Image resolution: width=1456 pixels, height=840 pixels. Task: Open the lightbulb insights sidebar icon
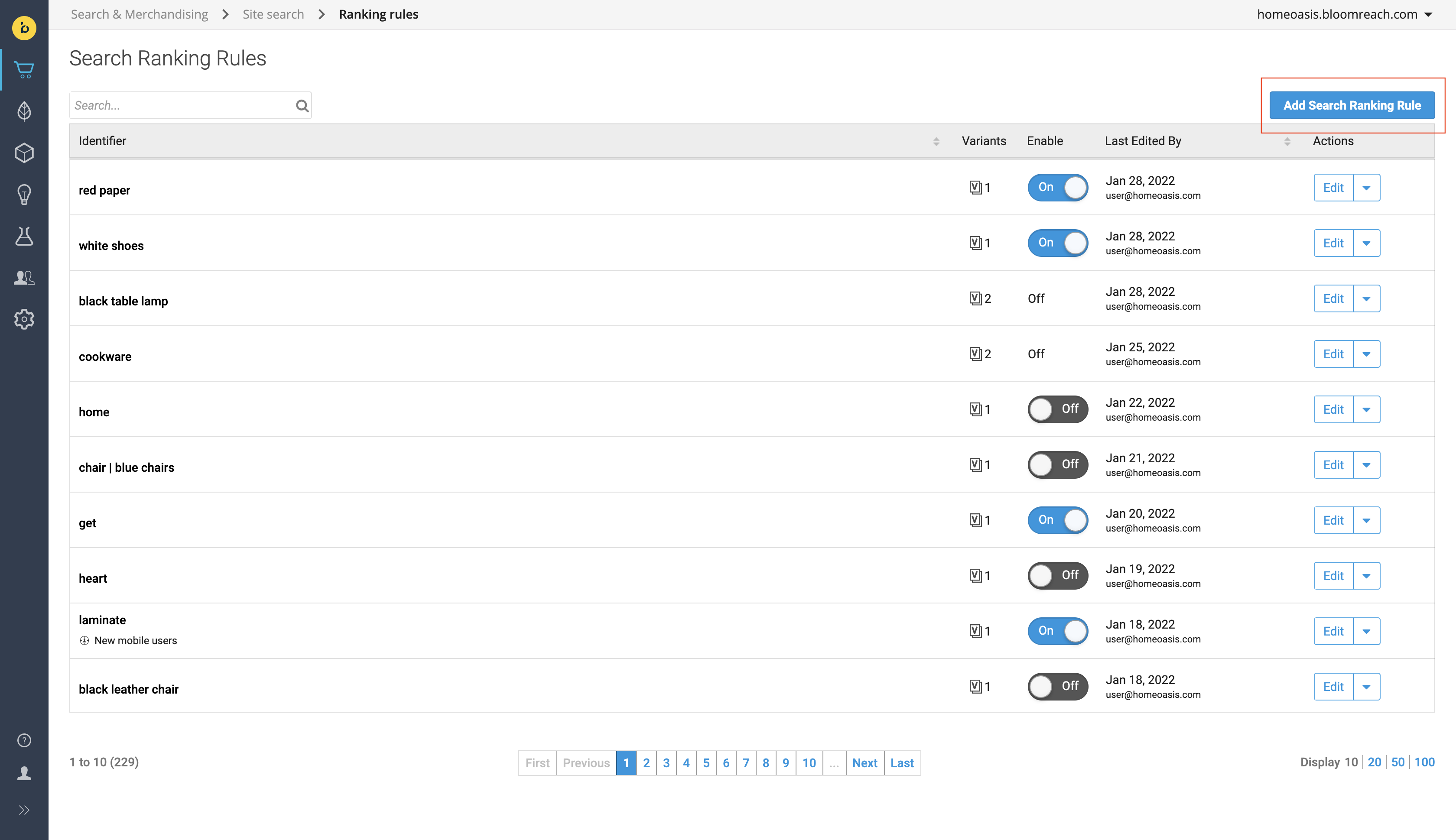coord(24,195)
